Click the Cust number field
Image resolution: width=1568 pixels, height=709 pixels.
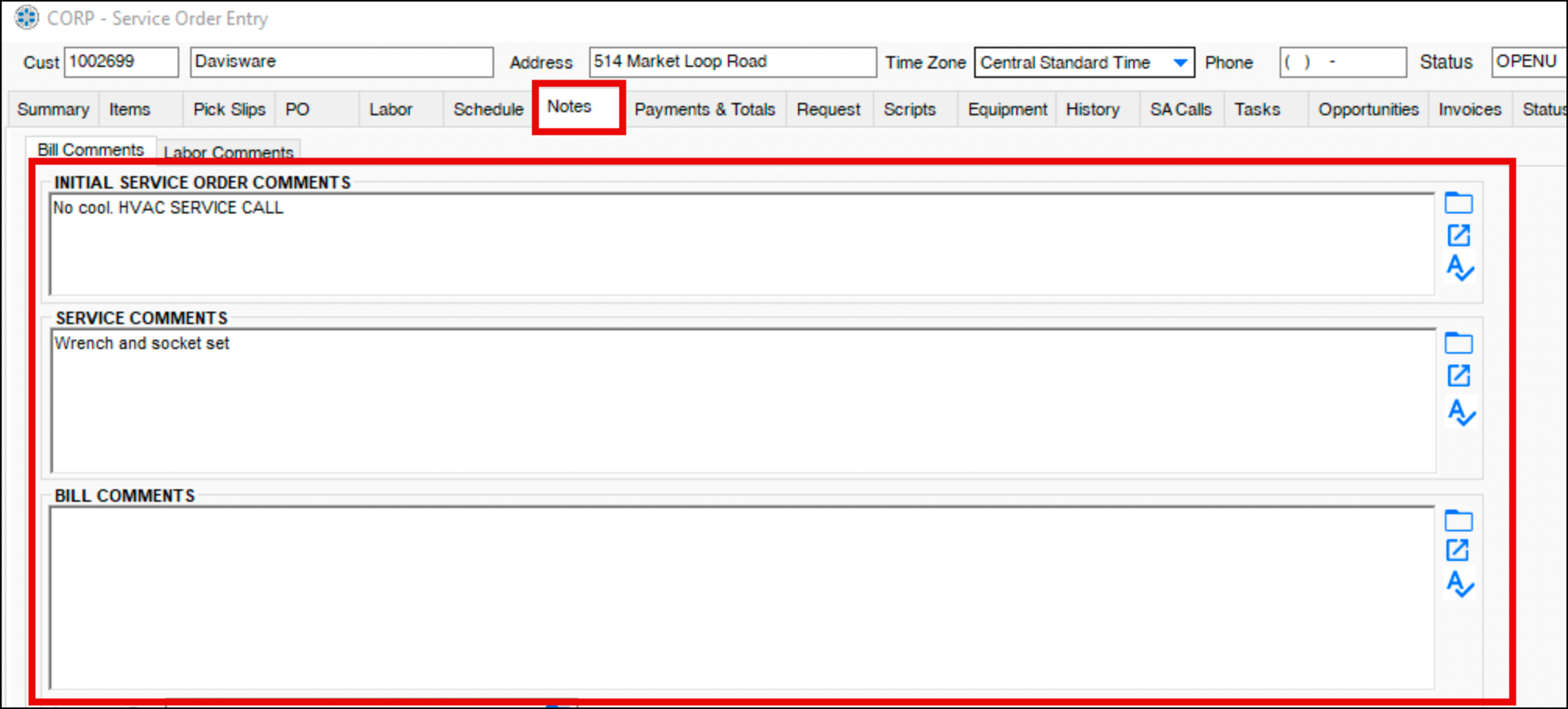coord(121,62)
